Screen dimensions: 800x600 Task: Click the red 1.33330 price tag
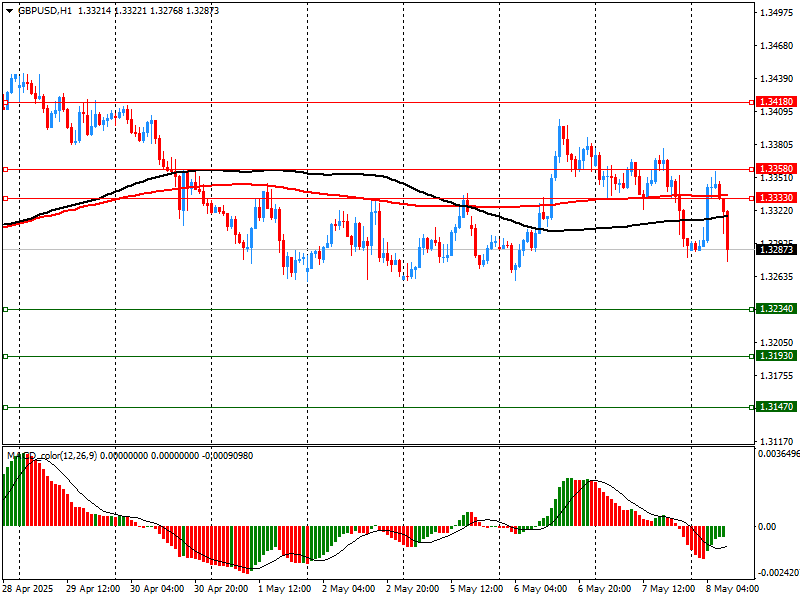tap(776, 198)
